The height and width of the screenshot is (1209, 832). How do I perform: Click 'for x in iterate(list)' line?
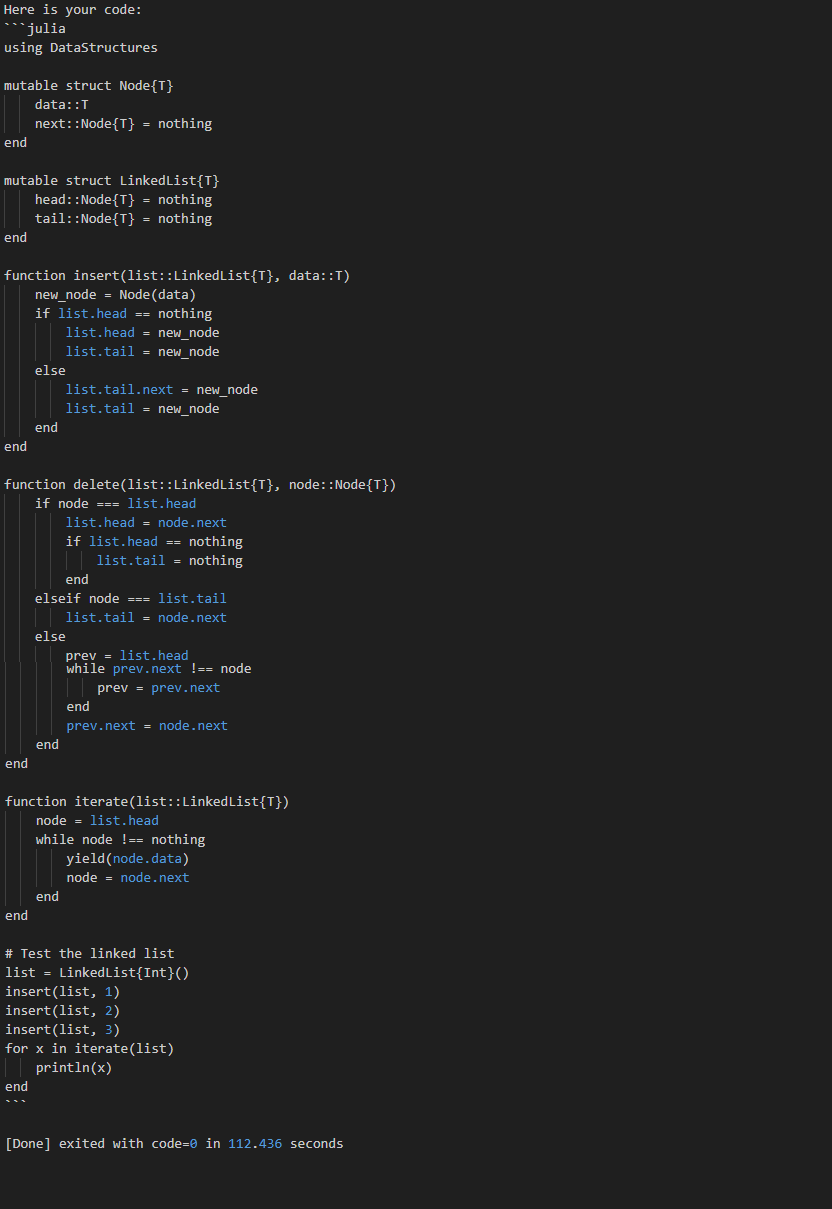[x=89, y=1049]
